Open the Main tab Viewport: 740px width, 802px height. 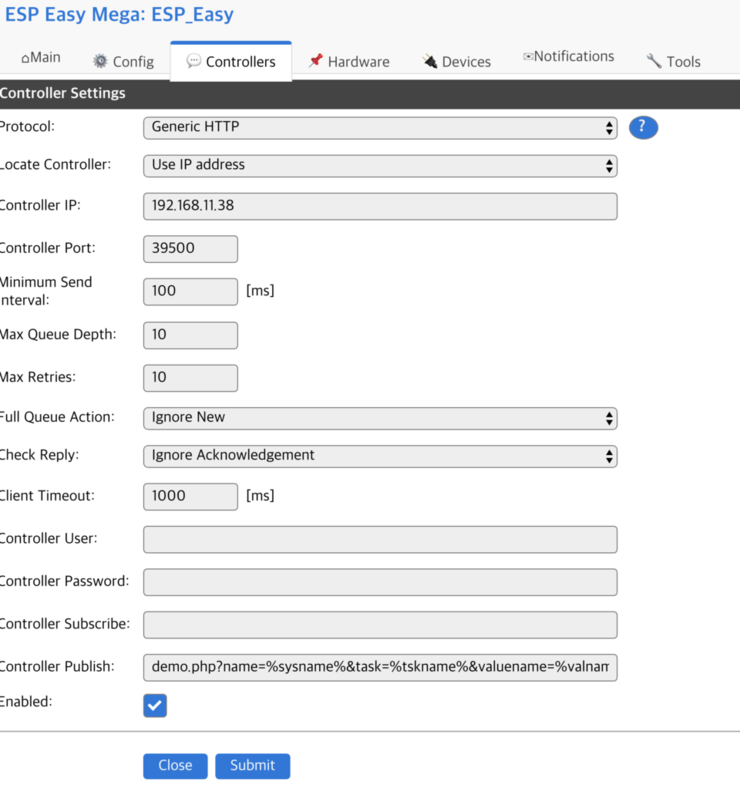point(41,58)
